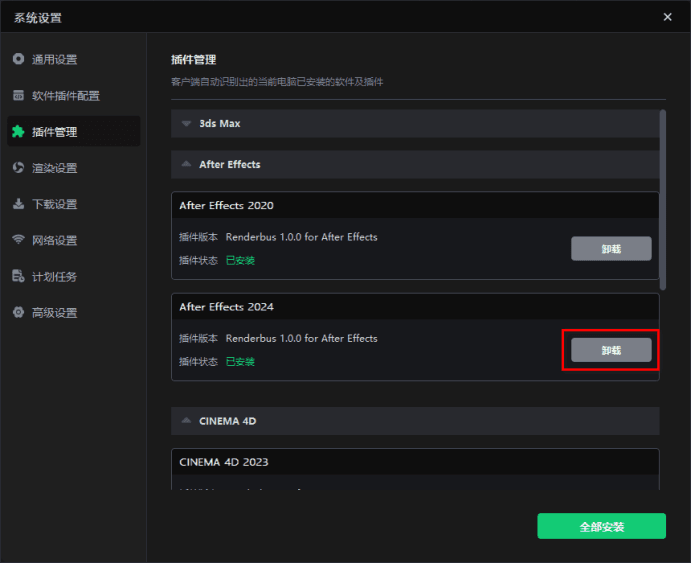Click the 软件插件配置 sidebar icon

(18, 96)
